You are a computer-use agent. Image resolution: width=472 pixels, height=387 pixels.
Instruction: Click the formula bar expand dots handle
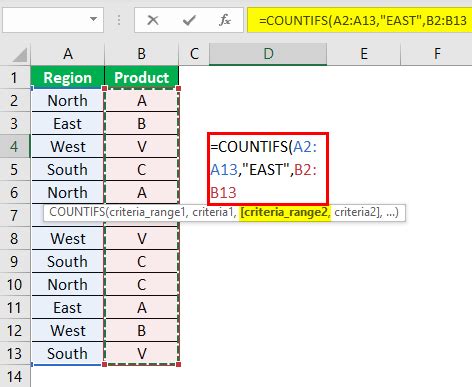119,20
